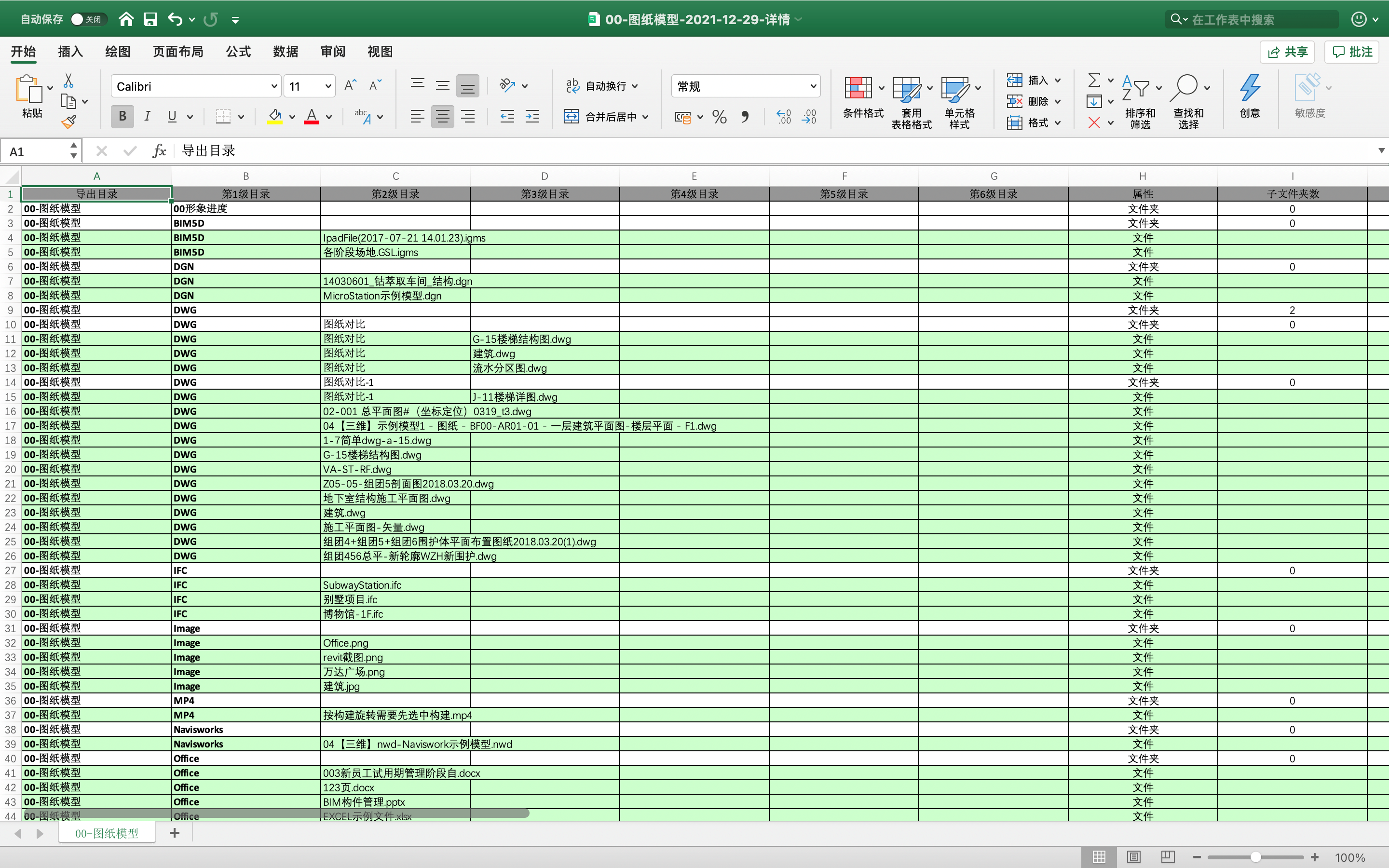Open the Calibri font name dropdown
Screen dimensions: 1389x868
tap(274, 86)
